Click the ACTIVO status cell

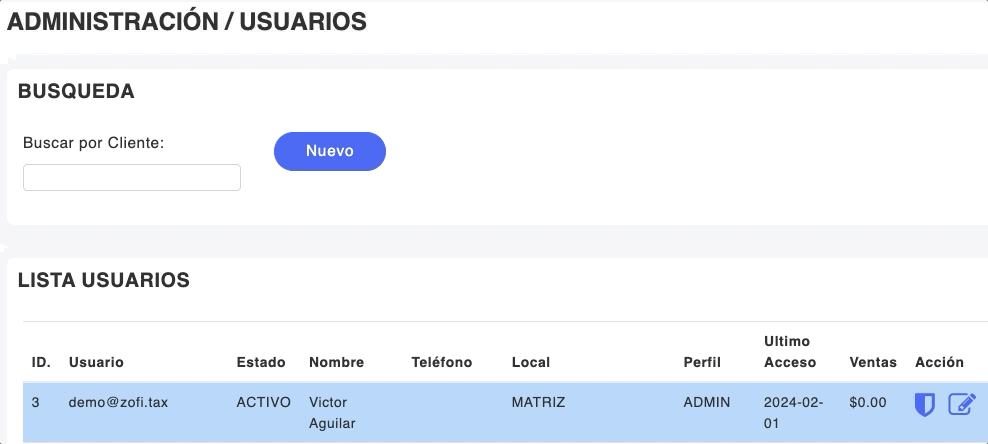click(263, 402)
